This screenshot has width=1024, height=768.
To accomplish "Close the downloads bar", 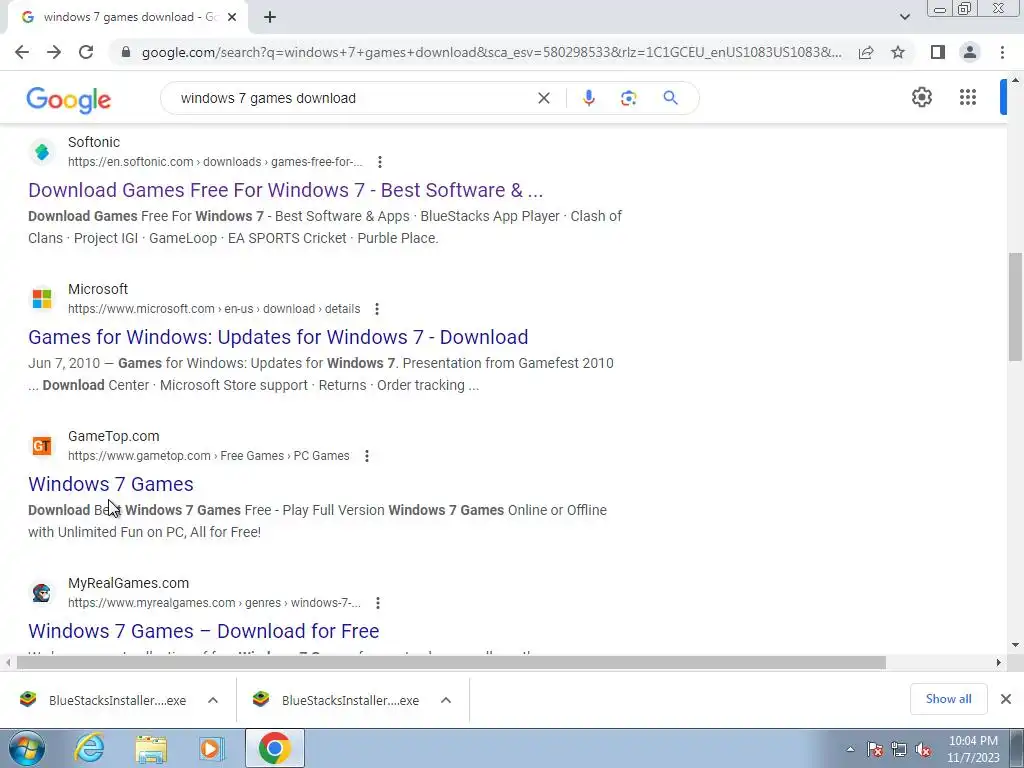I will (x=1006, y=699).
